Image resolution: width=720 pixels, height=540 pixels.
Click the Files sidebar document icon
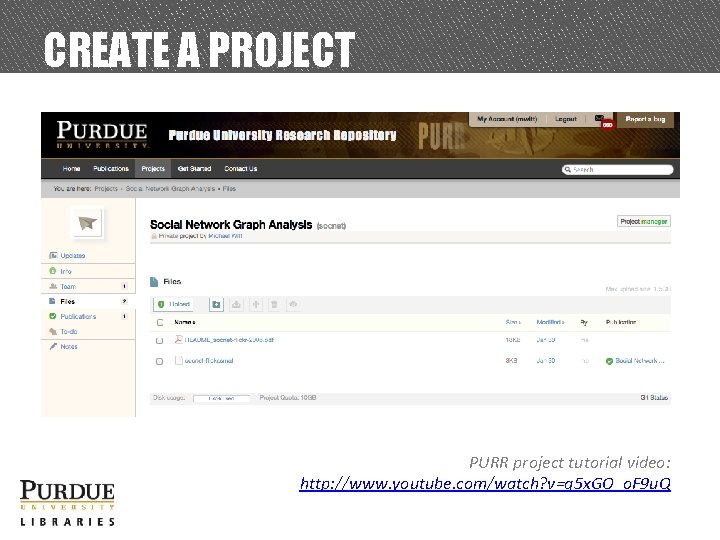(52, 301)
